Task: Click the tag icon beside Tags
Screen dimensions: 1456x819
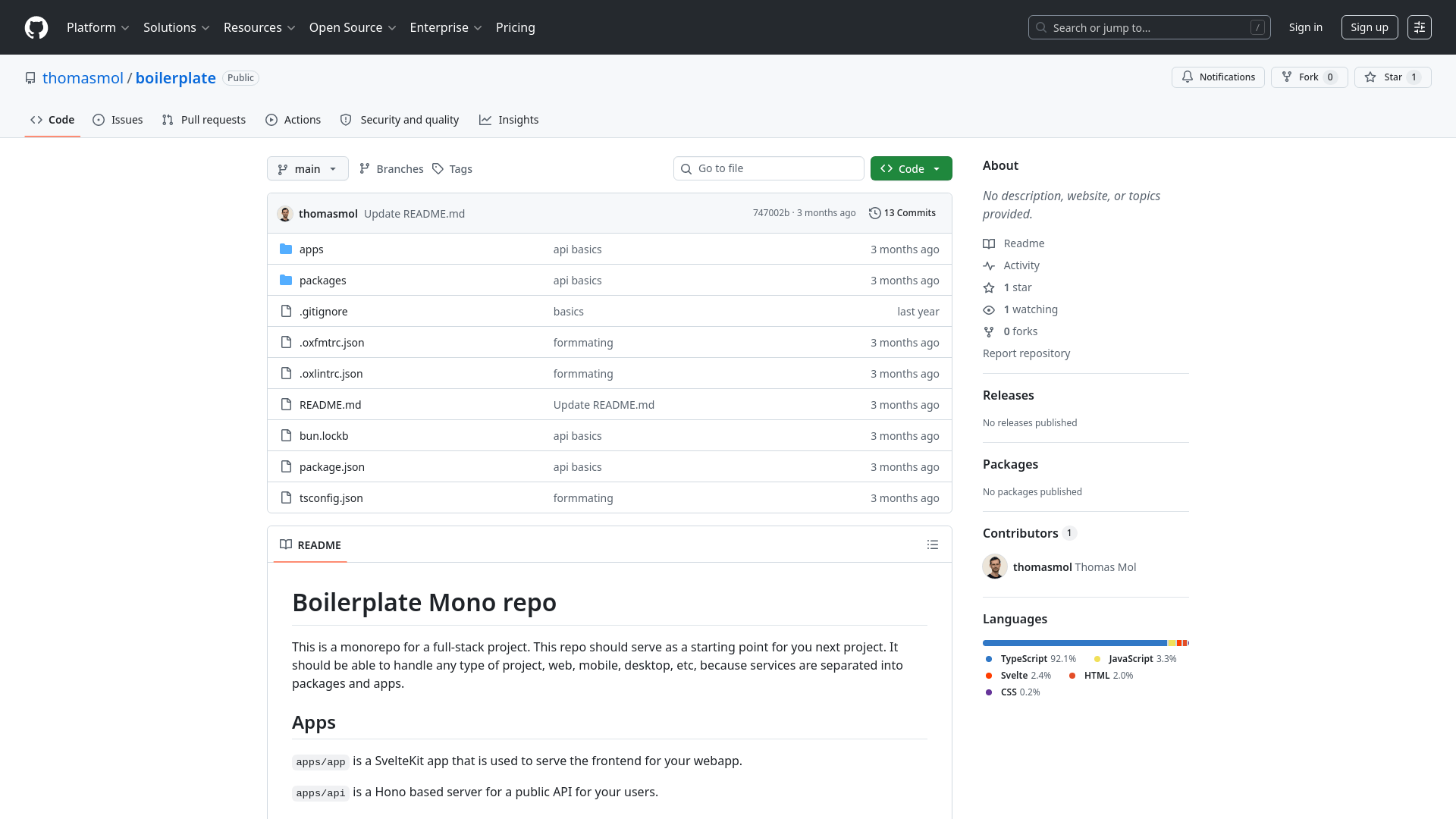Action: 438,168
